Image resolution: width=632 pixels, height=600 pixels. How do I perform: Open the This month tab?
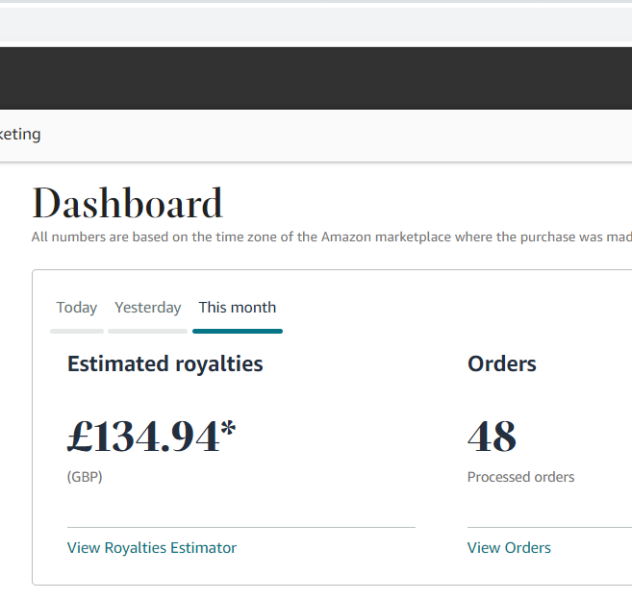pos(237,307)
